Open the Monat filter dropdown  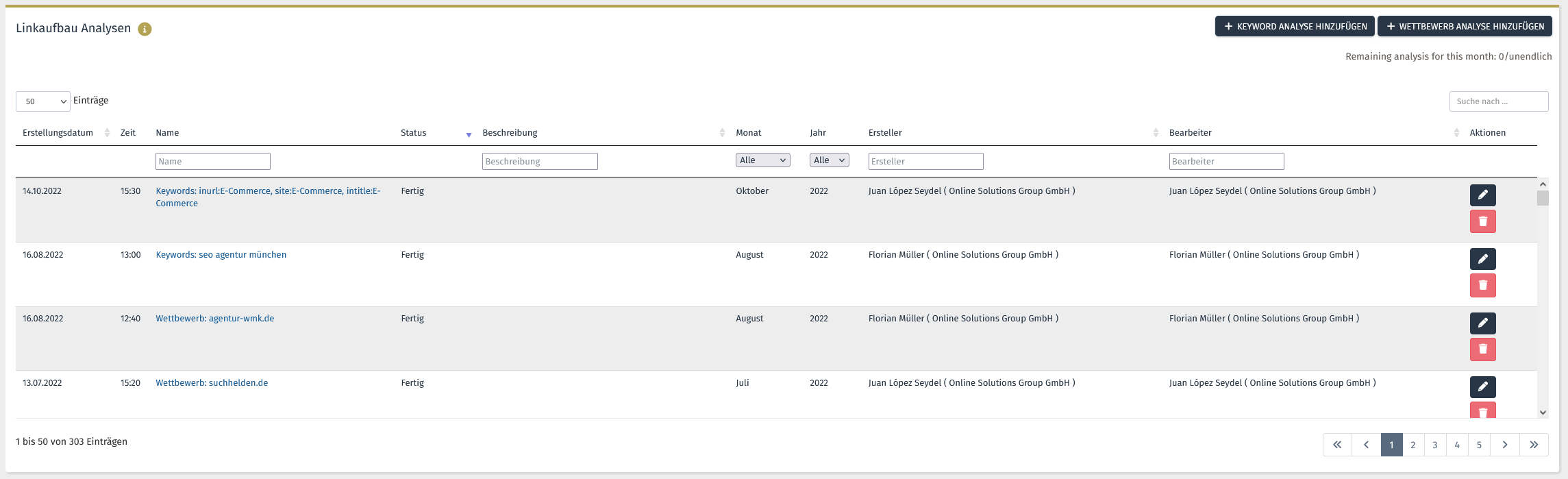click(x=762, y=160)
